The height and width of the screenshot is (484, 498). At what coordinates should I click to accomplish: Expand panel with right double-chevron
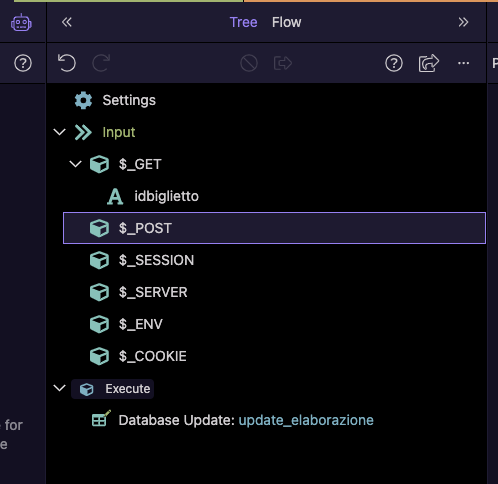[463, 22]
